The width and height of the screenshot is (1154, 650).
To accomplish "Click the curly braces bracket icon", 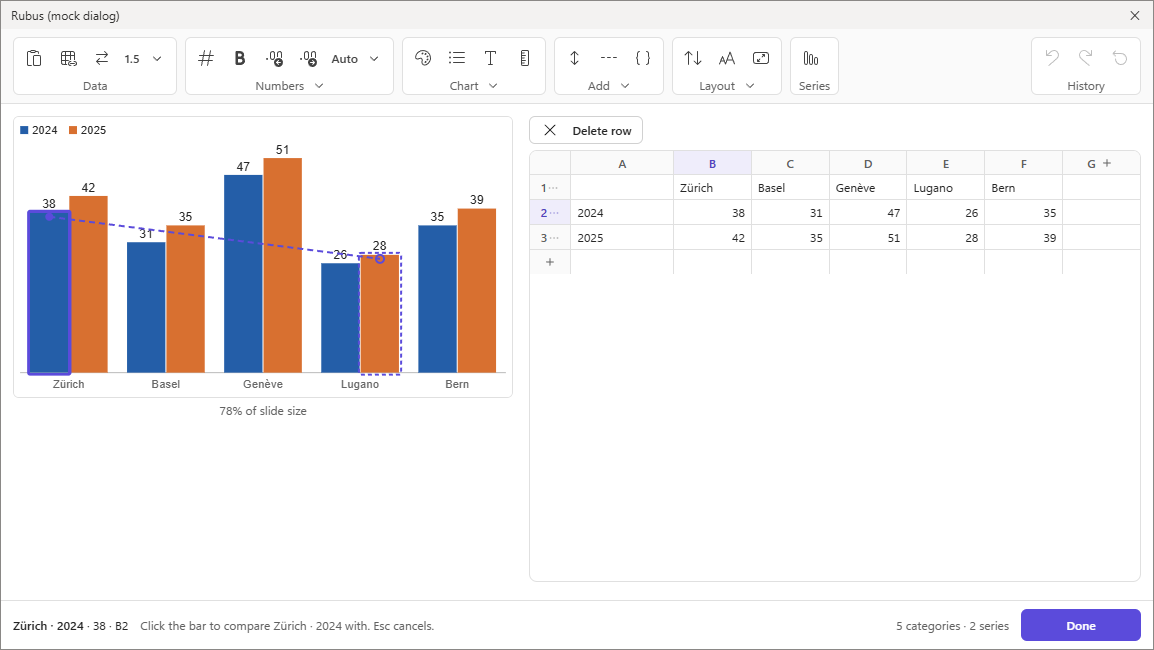I will (643, 58).
